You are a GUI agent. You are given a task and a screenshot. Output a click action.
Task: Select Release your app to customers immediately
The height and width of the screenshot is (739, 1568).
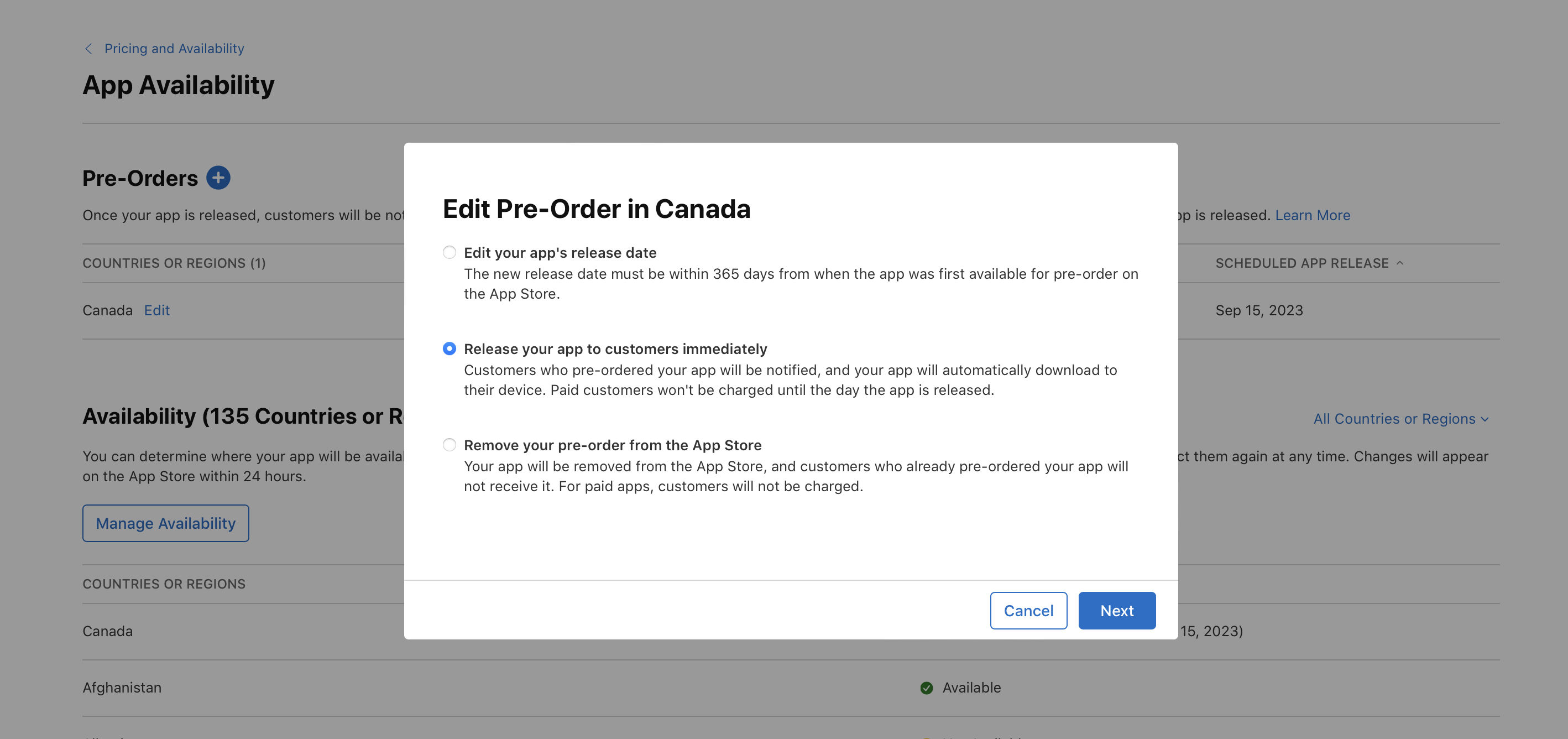[449, 348]
